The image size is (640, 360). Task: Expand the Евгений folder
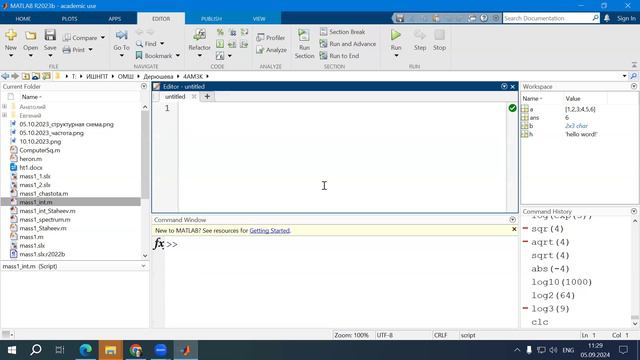point(5,115)
